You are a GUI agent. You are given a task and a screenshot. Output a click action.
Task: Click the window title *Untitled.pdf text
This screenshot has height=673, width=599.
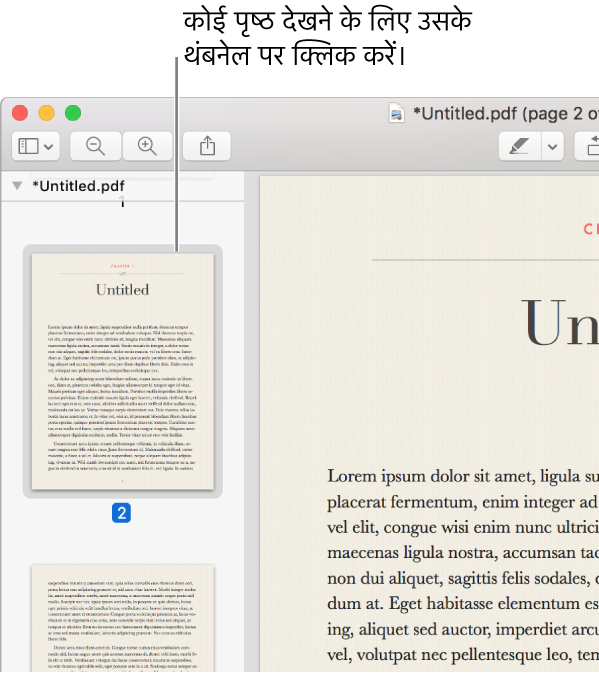[x=506, y=114]
